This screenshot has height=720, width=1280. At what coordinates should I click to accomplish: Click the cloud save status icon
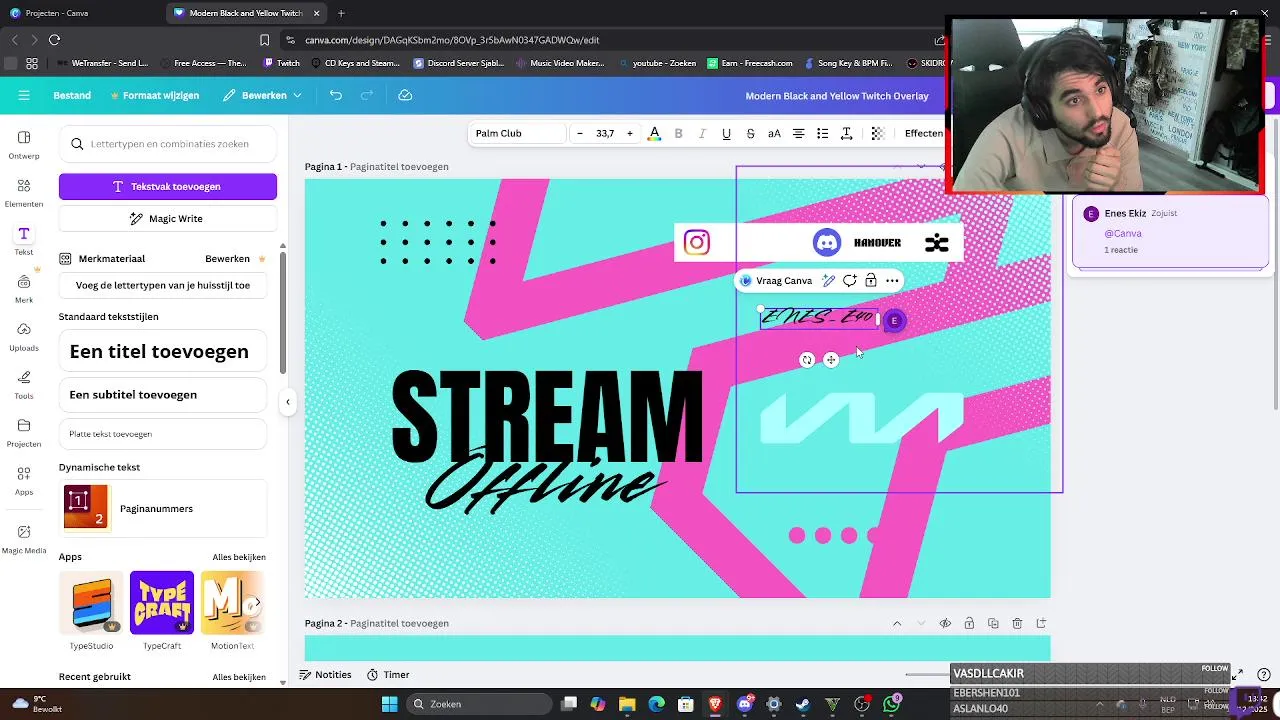[x=405, y=95]
